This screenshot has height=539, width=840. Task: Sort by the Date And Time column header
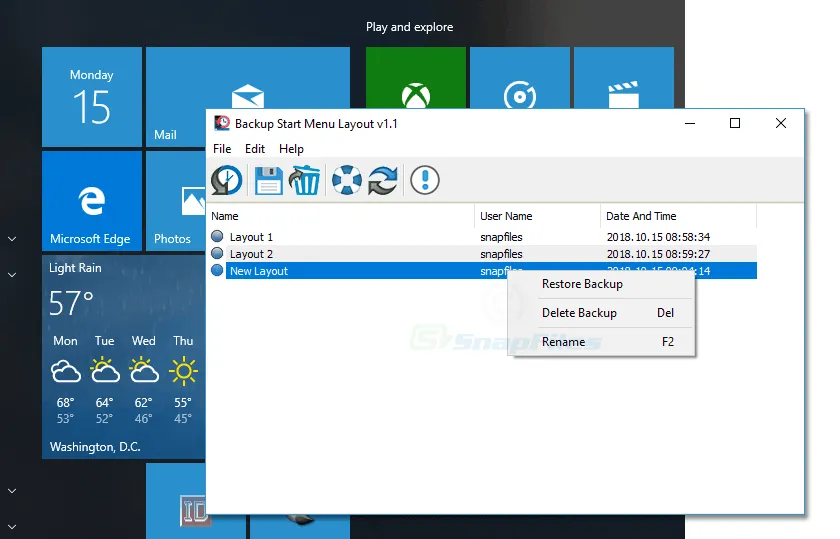tap(678, 216)
